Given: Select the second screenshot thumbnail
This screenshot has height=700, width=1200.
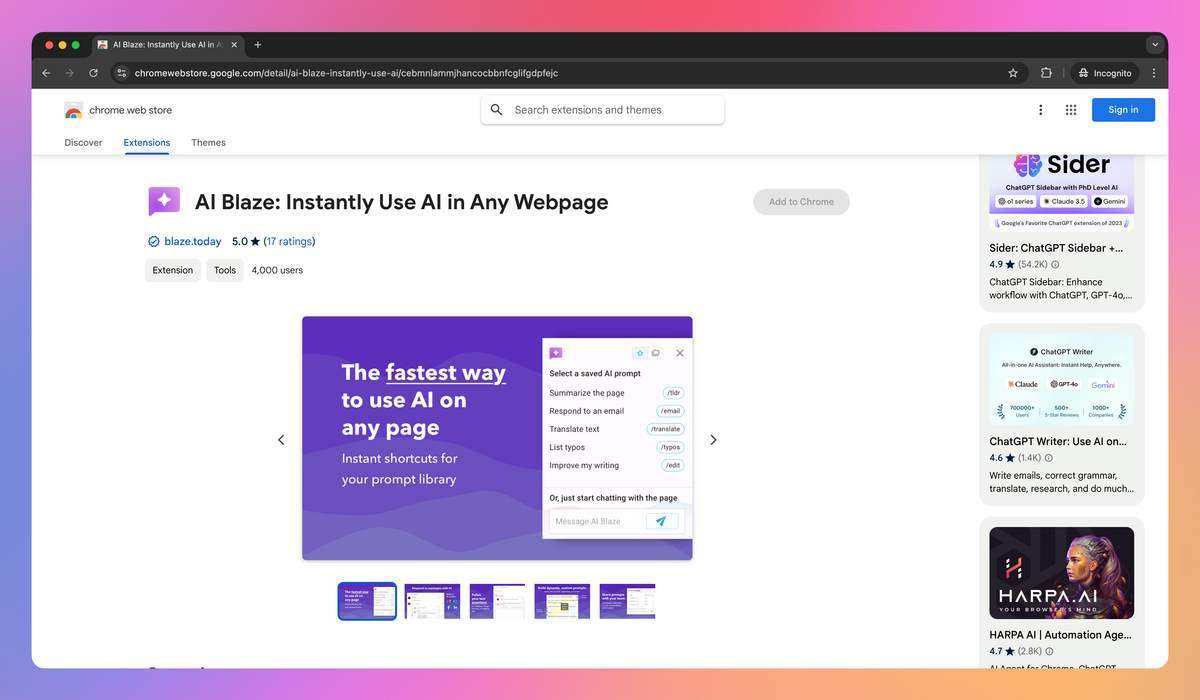Looking at the screenshot, I should point(432,601).
